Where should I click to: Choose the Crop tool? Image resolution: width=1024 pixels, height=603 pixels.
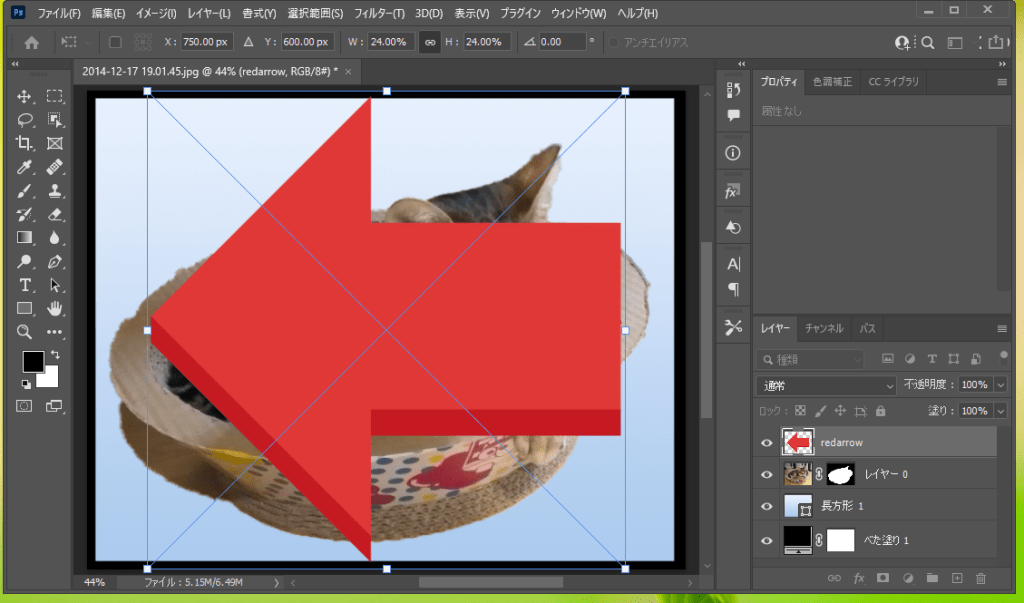coord(24,143)
